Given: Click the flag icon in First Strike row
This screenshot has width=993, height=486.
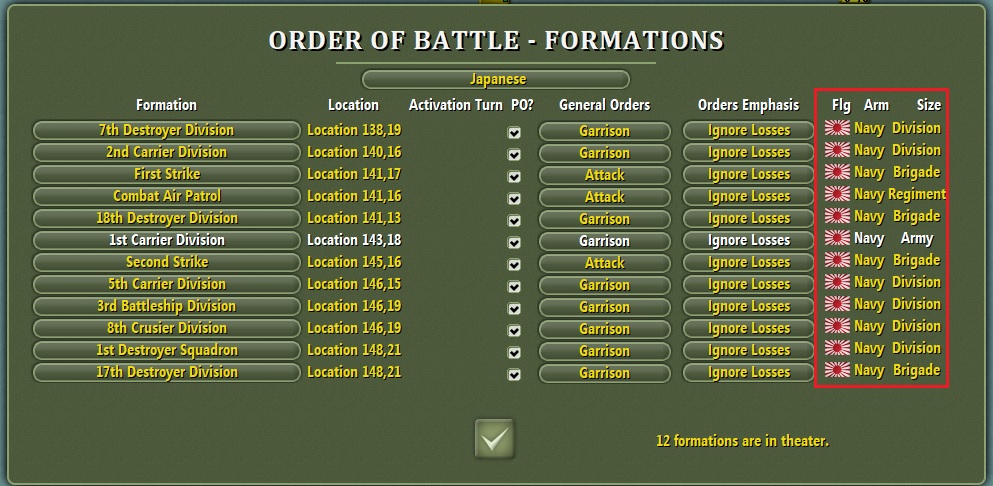Looking at the screenshot, I should 837,172.
